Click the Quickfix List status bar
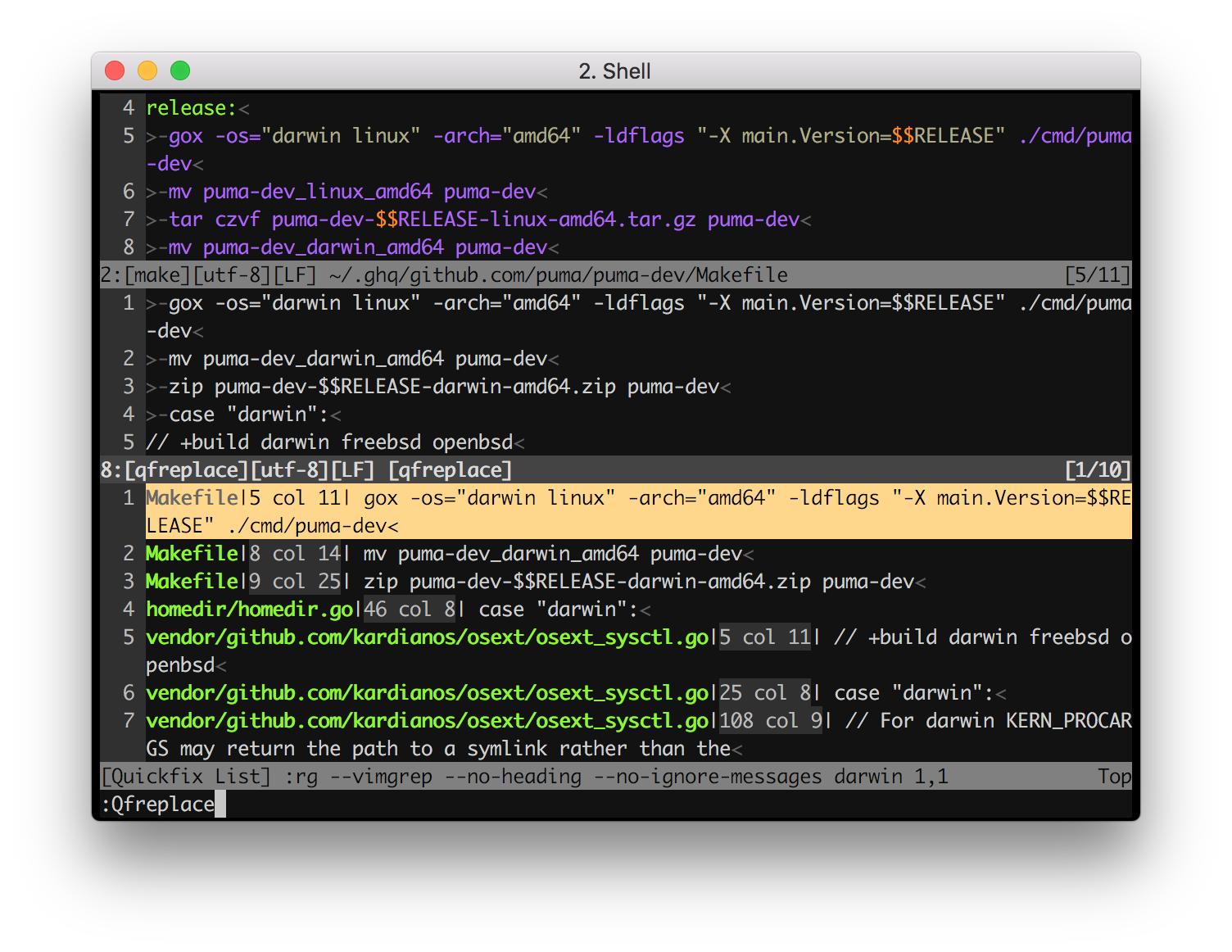Viewport: 1232px width, 952px height. [616, 777]
